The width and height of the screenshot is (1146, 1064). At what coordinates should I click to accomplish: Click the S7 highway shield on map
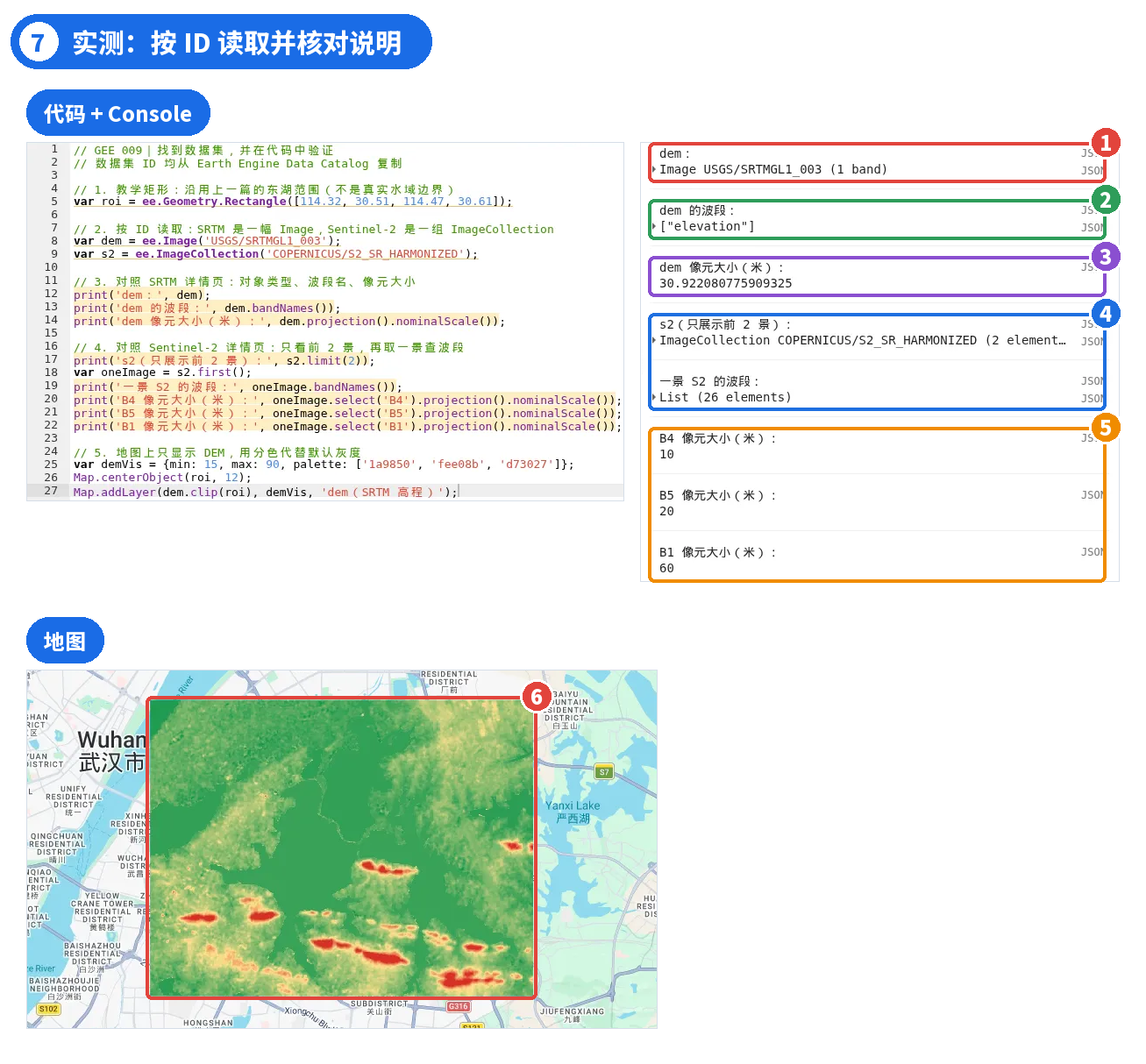tap(604, 772)
